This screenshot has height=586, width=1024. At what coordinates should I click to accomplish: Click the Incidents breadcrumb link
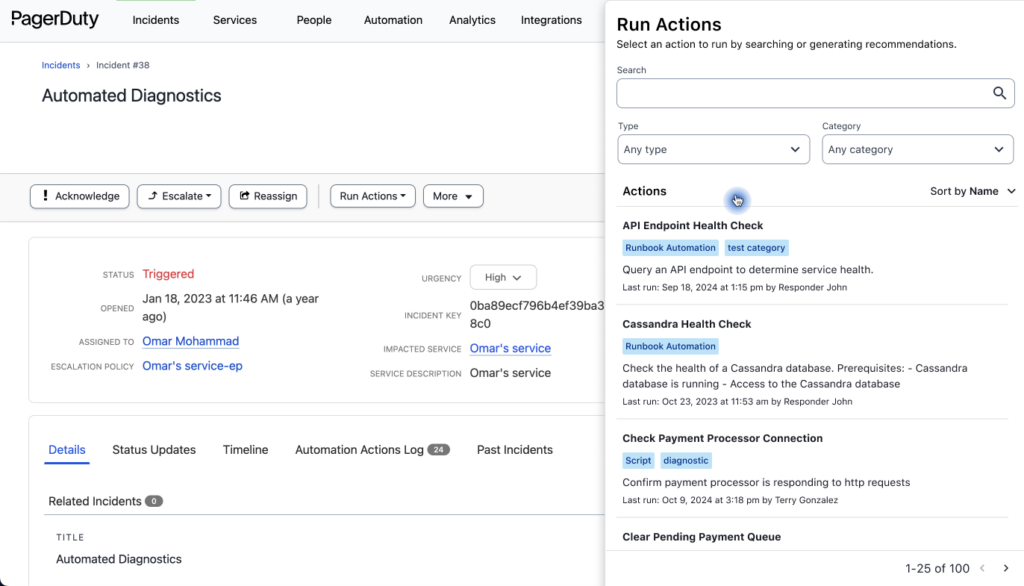[x=60, y=65]
